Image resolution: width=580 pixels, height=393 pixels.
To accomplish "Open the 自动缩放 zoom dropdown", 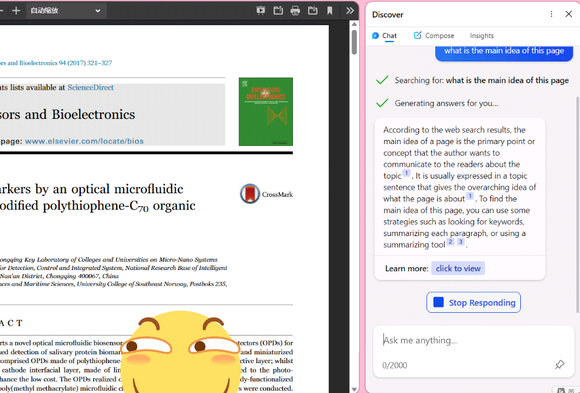I will pos(66,11).
